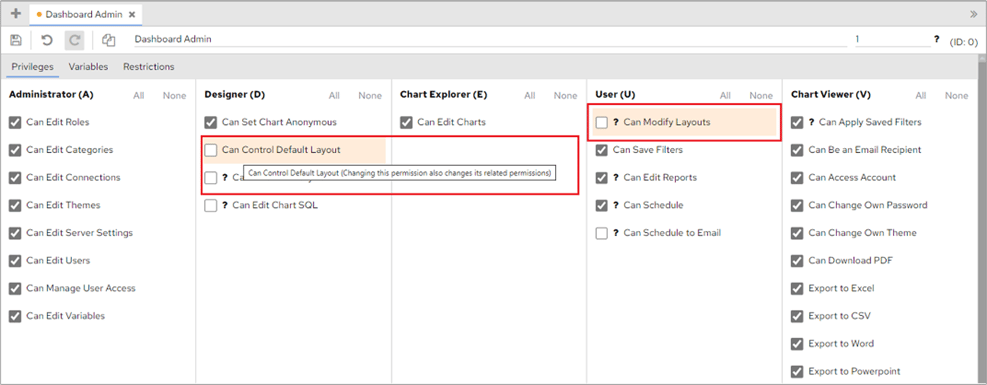Uncheck Can Edit Themes
The image size is (987, 385).
coord(15,206)
